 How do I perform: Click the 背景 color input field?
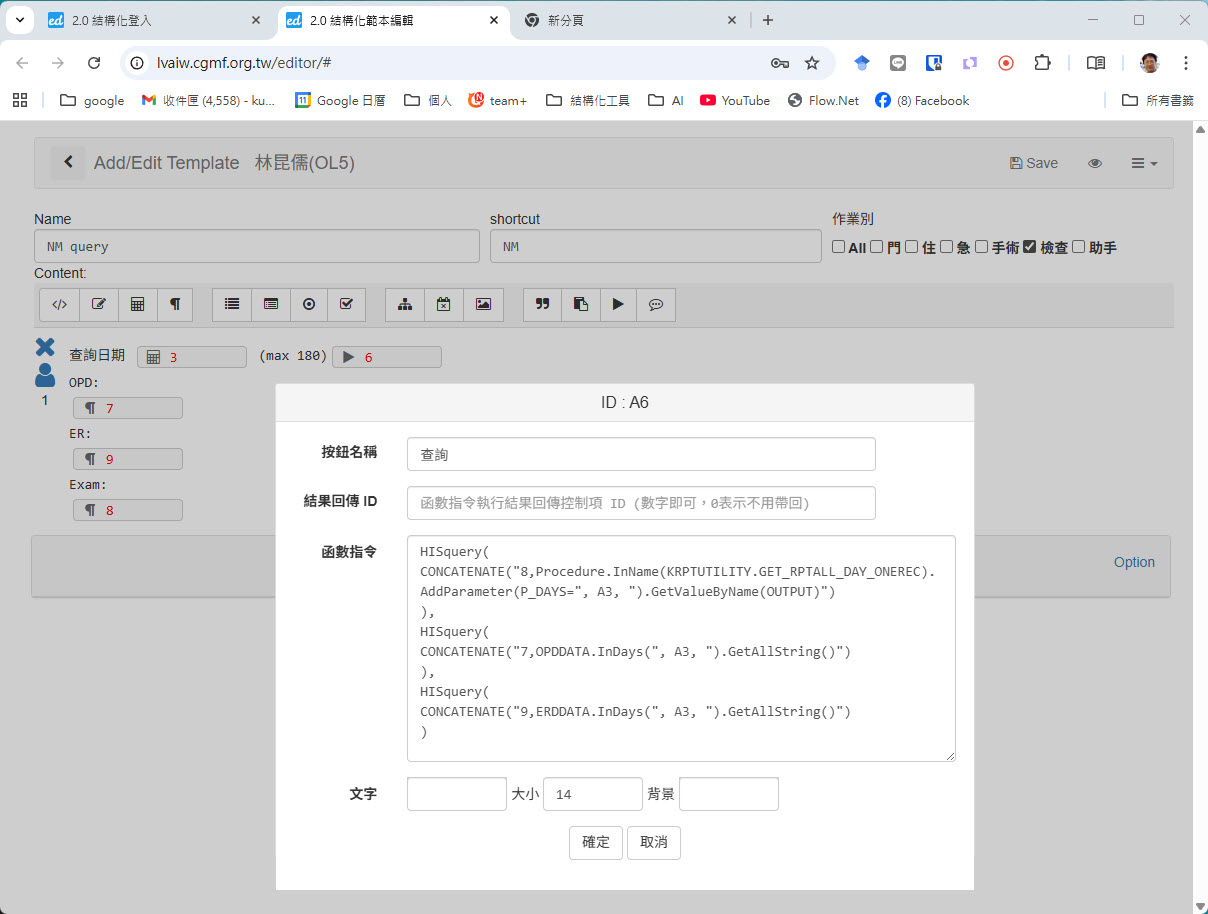tap(728, 794)
